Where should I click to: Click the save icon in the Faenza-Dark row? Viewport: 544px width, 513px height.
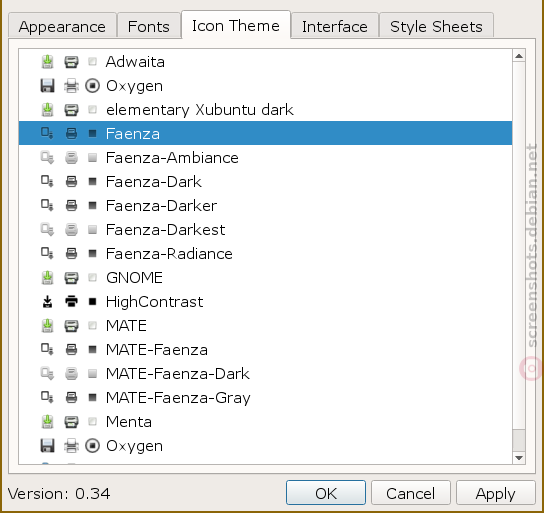[47, 181]
